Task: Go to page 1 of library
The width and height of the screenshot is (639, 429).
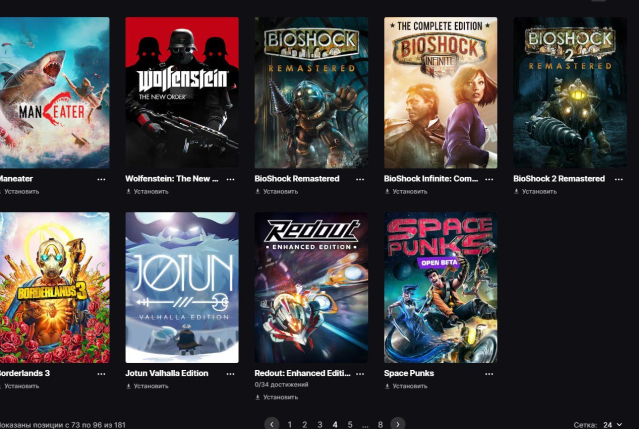Action: tap(290, 425)
